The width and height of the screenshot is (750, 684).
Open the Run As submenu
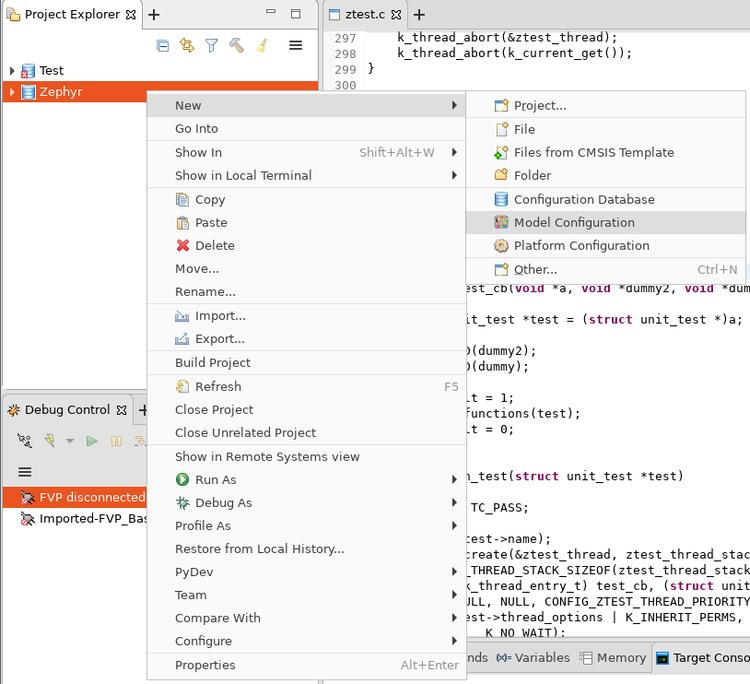pos(215,480)
